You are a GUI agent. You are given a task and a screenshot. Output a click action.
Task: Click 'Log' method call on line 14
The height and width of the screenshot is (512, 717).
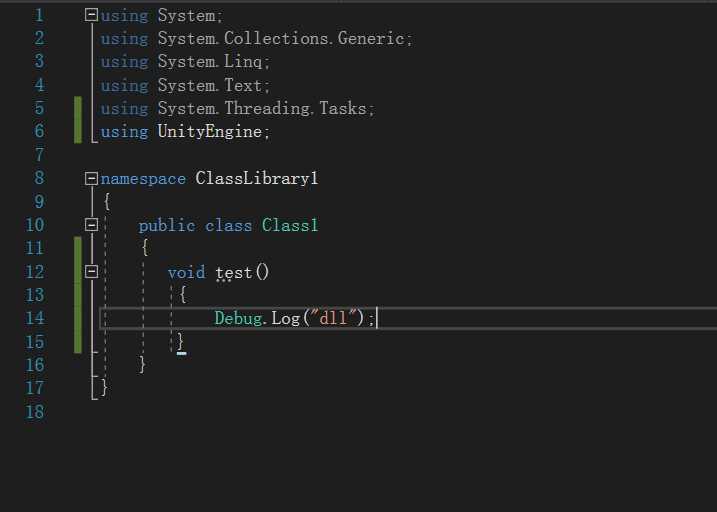[285, 318]
